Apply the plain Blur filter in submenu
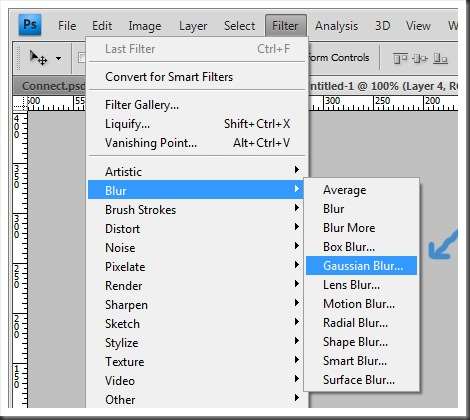Screen dimensions: 470x420 pos(362,209)
